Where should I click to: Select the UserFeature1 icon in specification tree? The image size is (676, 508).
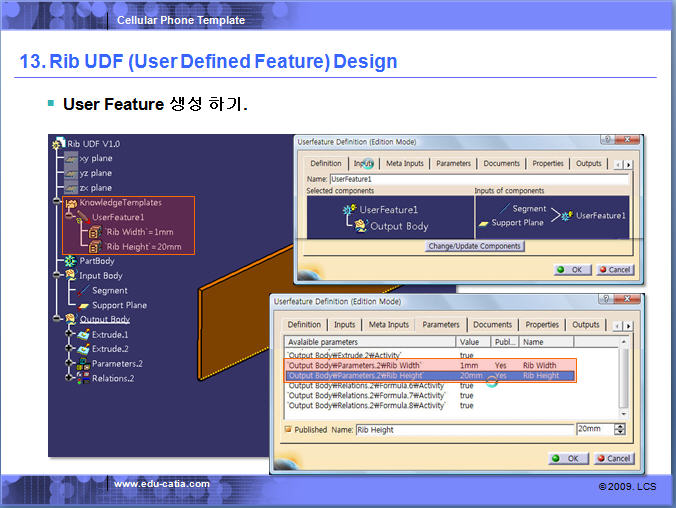click(83, 217)
